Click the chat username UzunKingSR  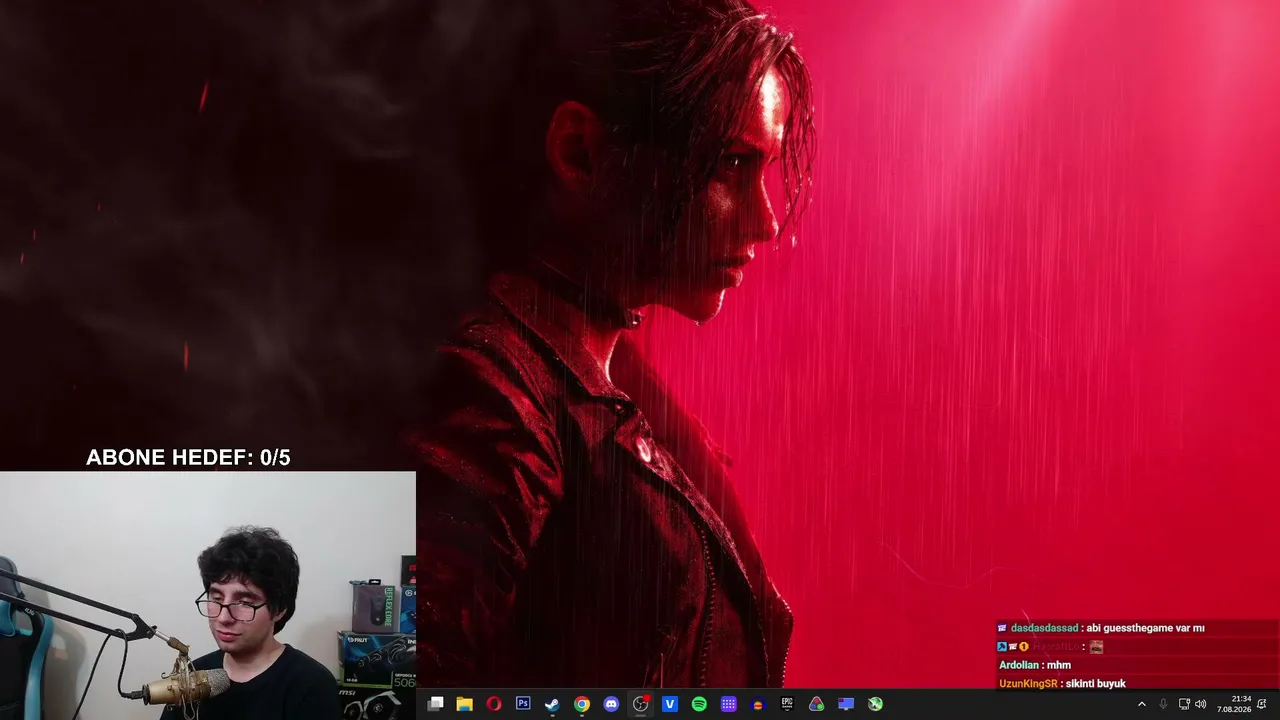(1028, 684)
